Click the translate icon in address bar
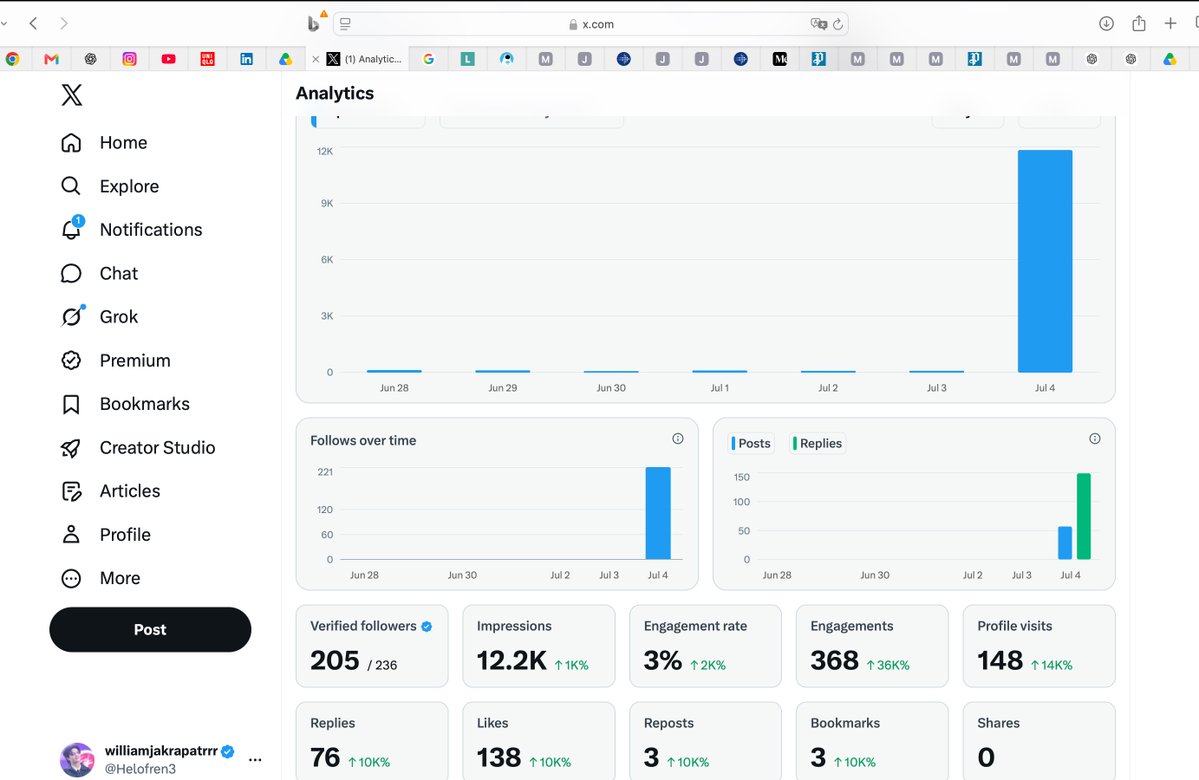The width and height of the screenshot is (1199, 780). 819,24
